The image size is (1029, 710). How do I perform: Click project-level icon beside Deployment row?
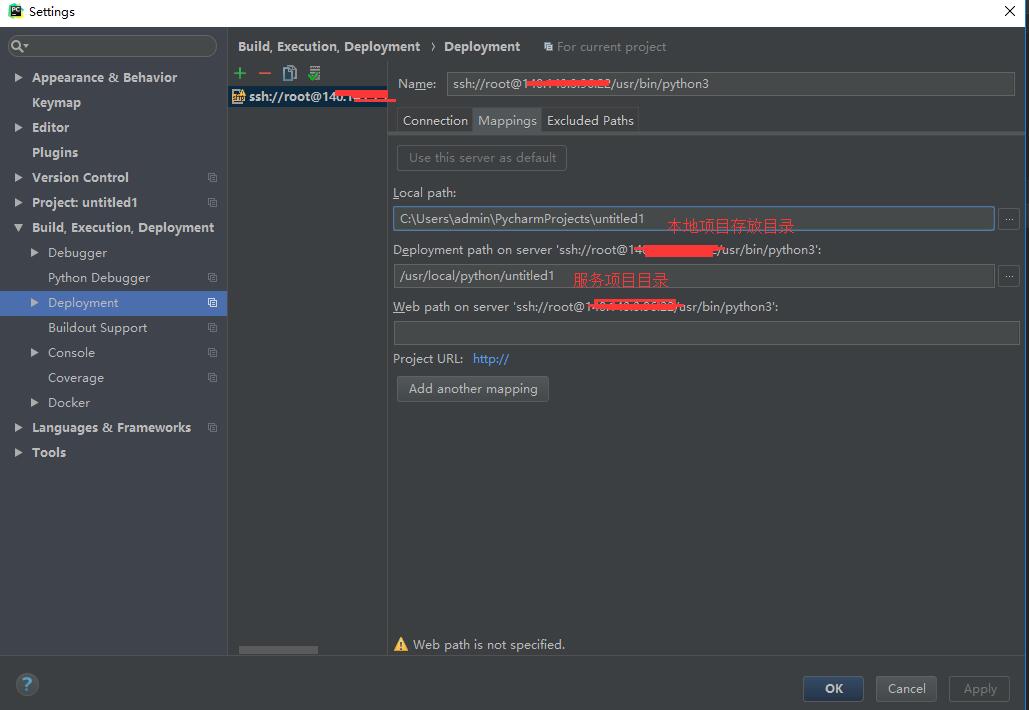[x=212, y=303]
